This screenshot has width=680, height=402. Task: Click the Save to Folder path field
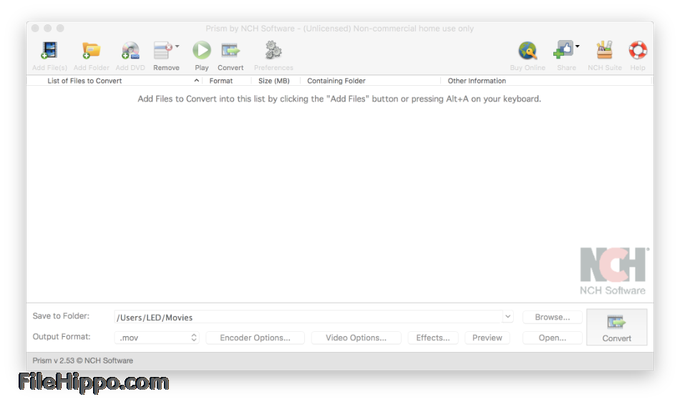click(308, 317)
